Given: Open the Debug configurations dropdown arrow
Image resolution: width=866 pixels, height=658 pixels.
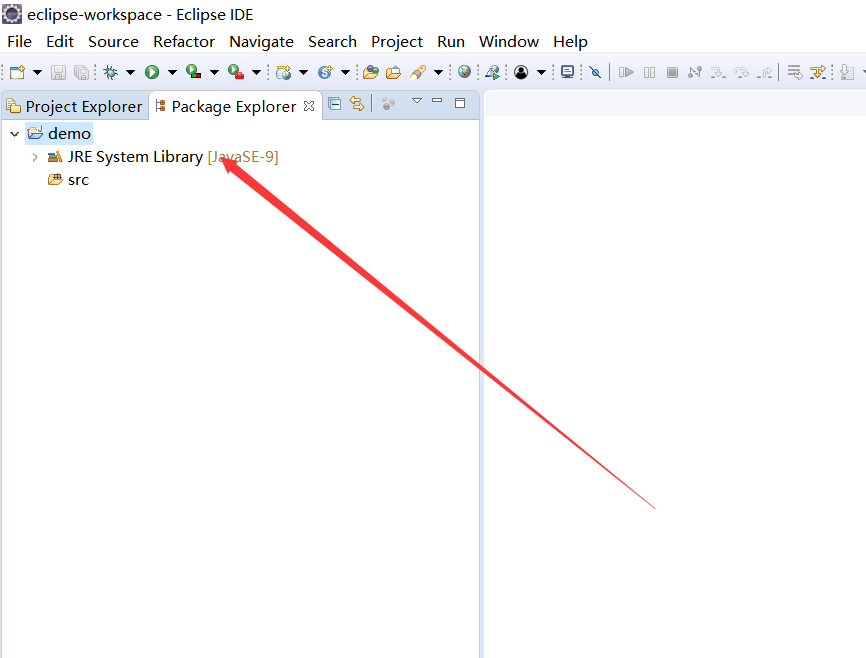Looking at the screenshot, I should [130, 72].
